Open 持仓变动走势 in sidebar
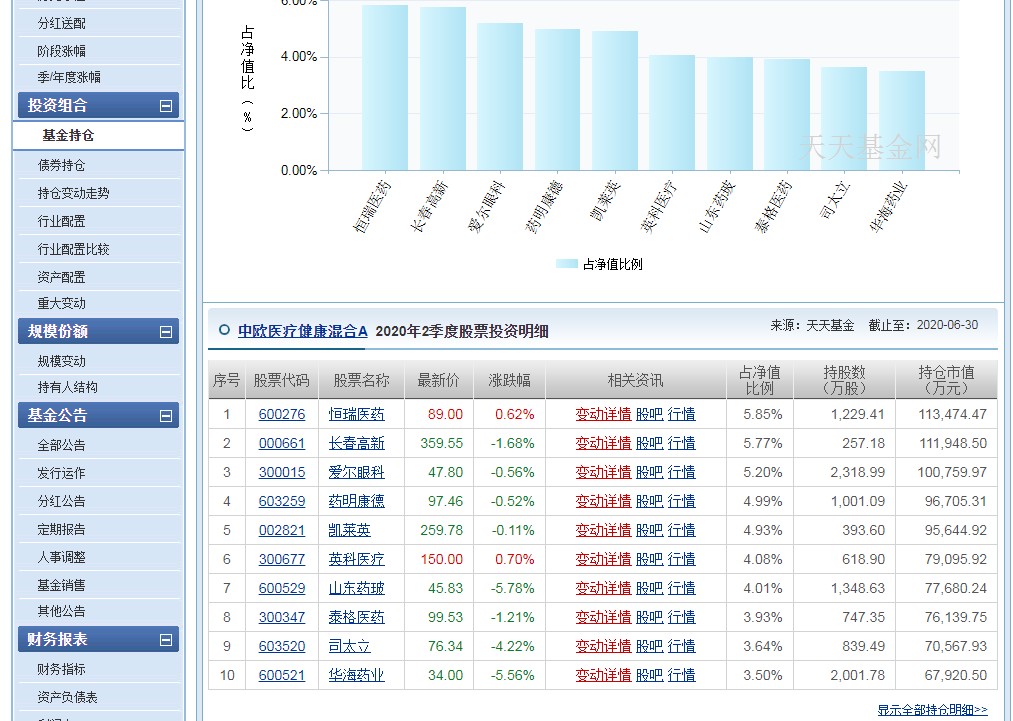The width and height of the screenshot is (1013, 721). 73,193
